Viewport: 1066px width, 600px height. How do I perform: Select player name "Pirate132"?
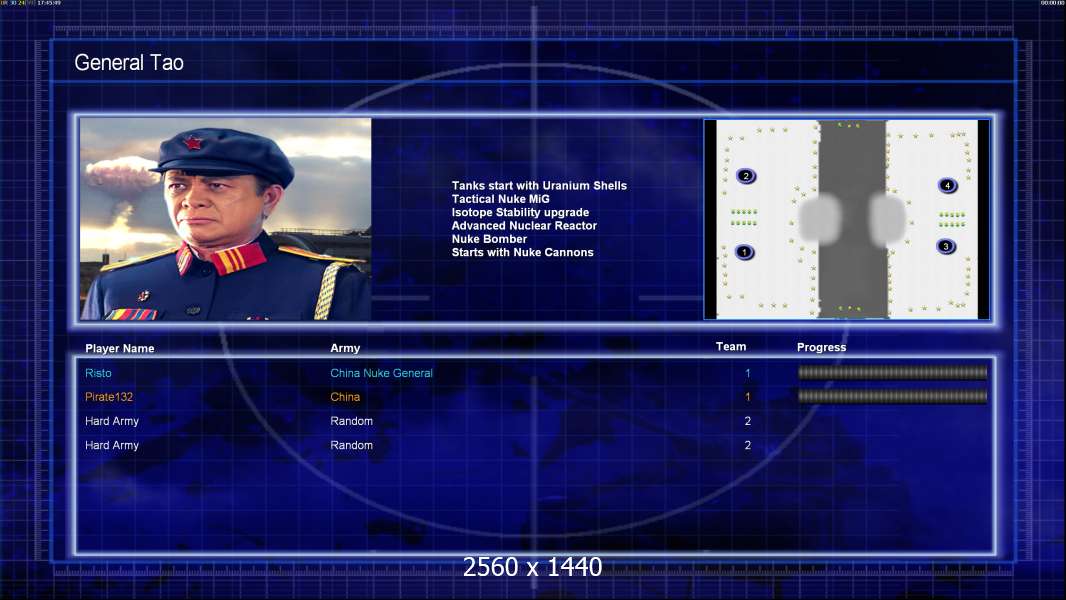click(x=109, y=397)
